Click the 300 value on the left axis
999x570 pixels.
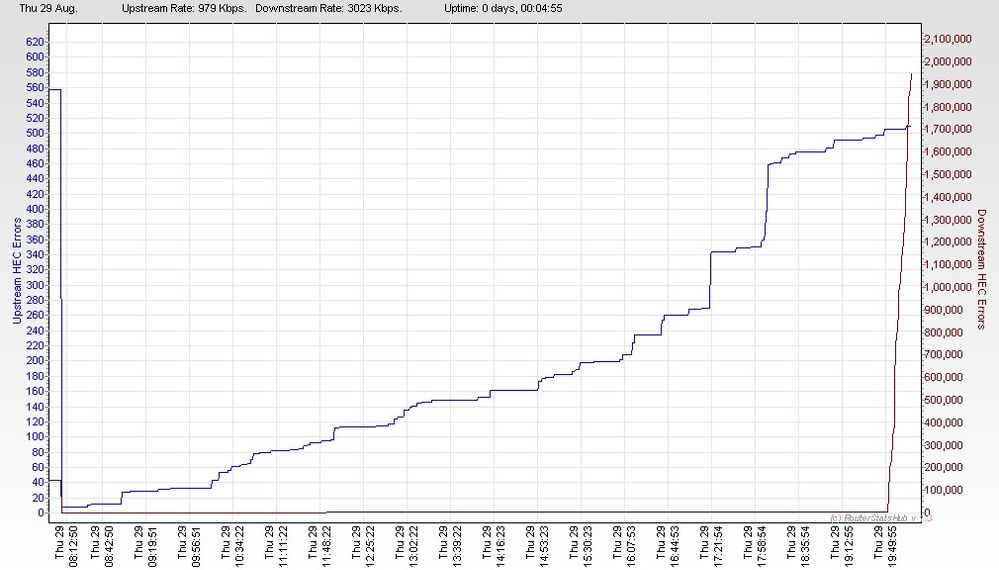pyautogui.click(x=35, y=285)
